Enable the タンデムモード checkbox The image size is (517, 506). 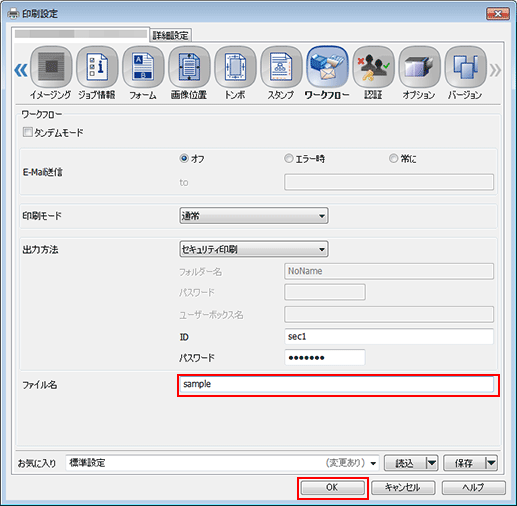[27, 132]
